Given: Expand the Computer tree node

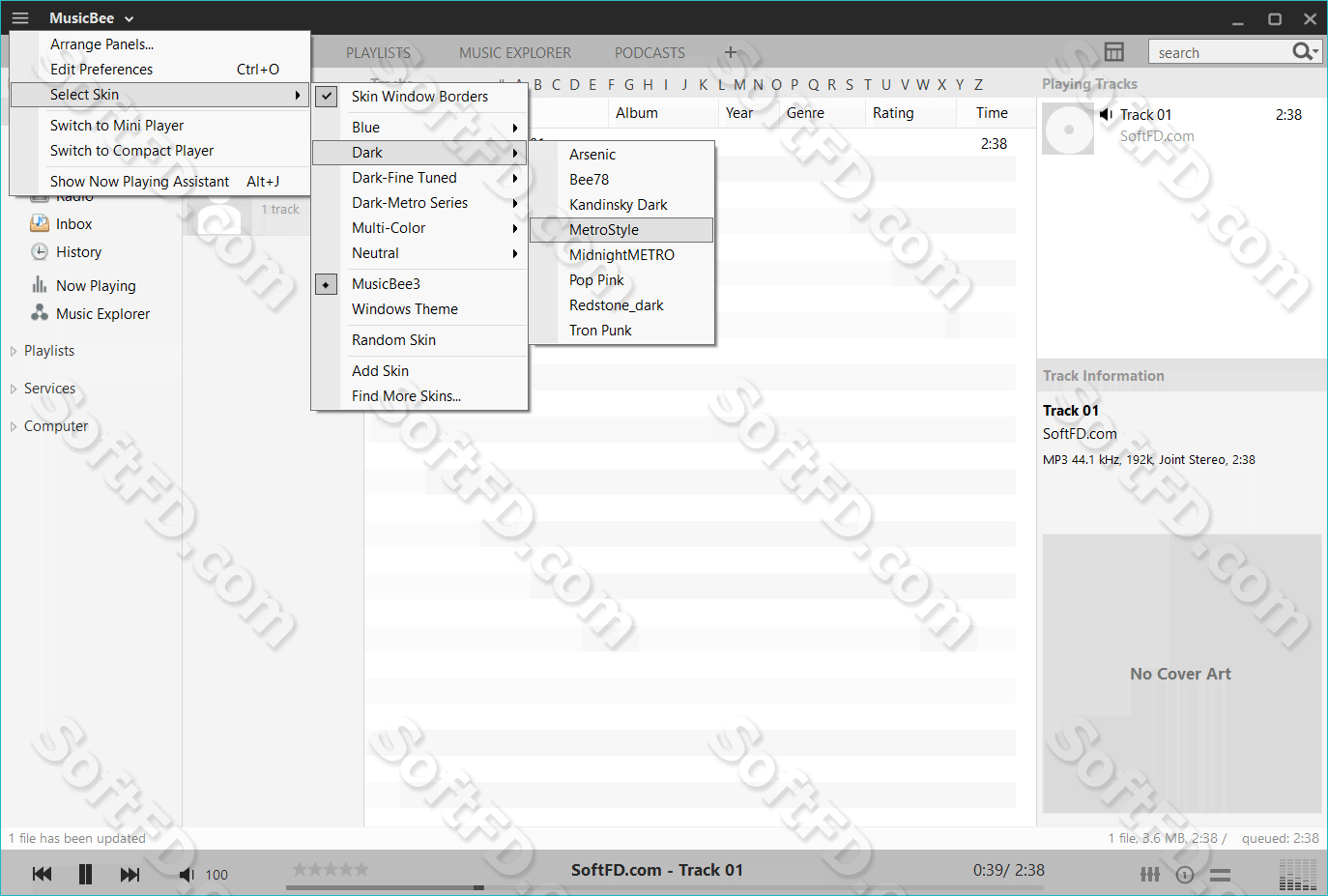Looking at the screenshot, I should click(14, 426).
